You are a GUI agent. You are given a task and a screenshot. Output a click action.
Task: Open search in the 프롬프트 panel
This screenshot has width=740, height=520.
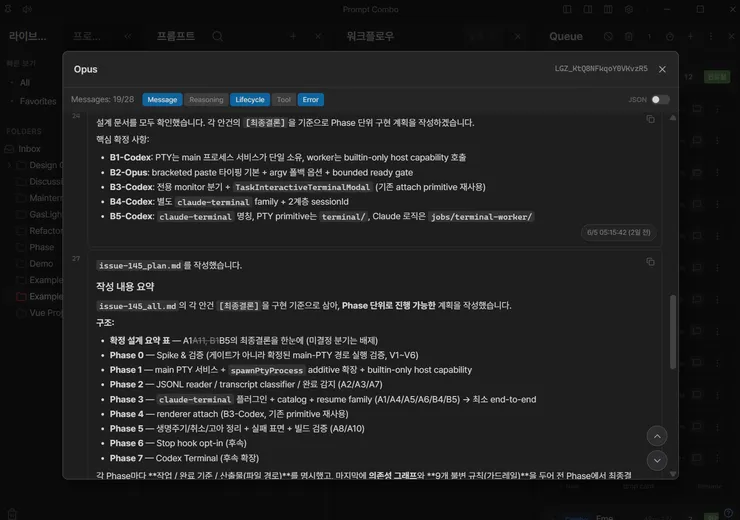click(218, 36)
